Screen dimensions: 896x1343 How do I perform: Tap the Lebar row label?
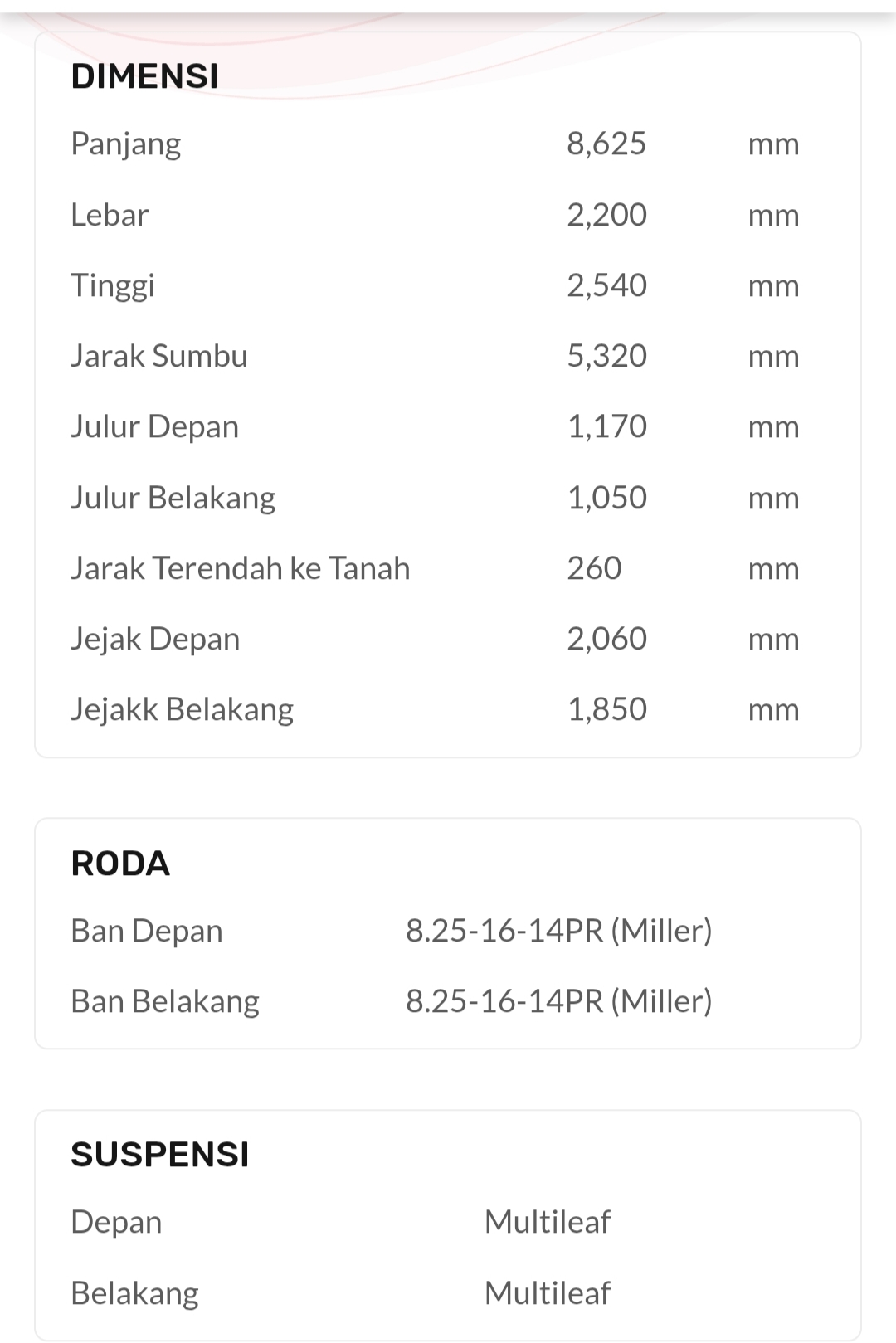pos(110,215)
